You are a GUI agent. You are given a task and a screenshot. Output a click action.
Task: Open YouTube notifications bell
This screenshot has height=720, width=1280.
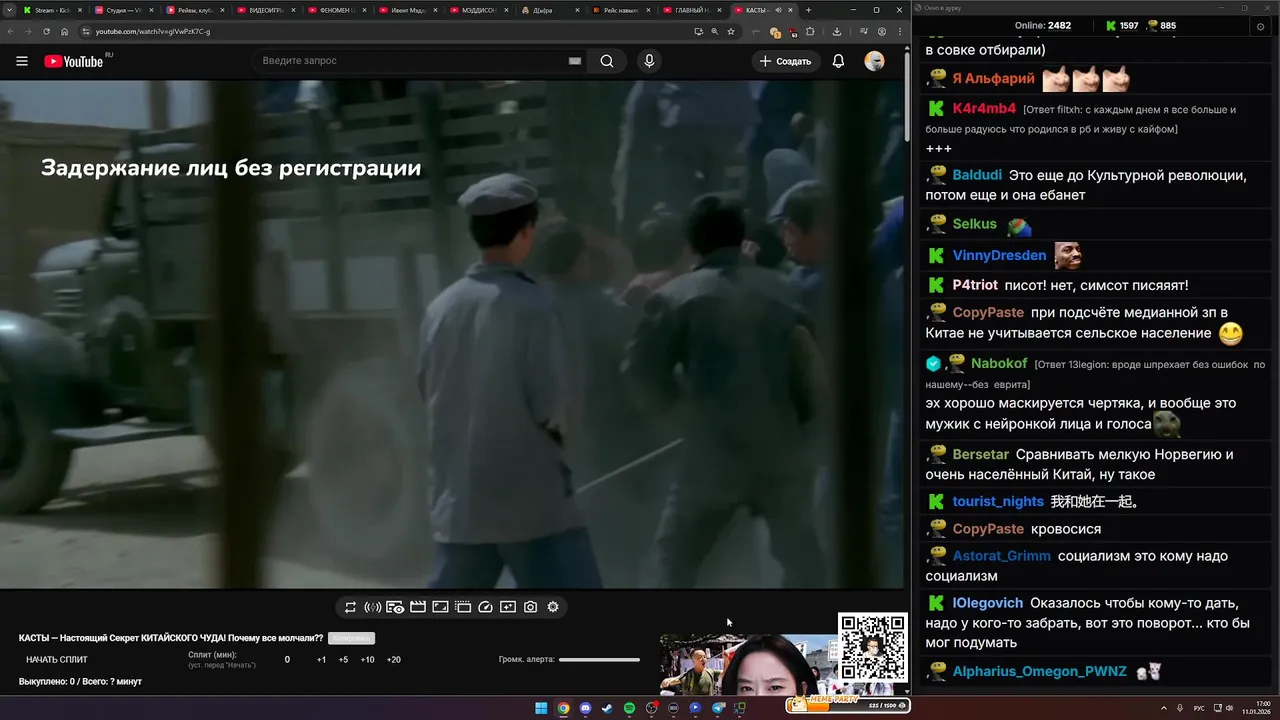point(838,61)
